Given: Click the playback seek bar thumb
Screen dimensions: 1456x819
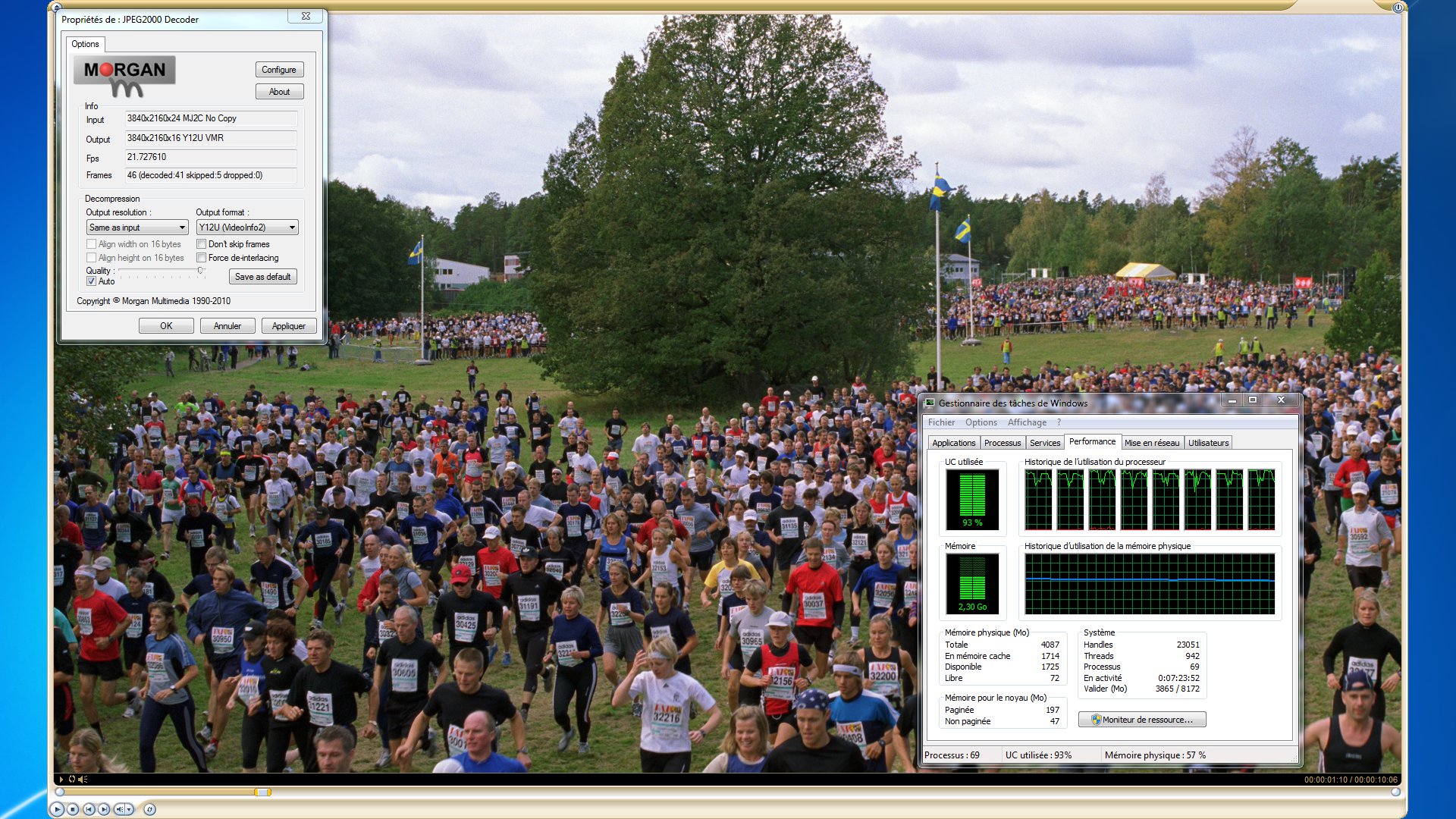Looking at the screenshot, I should [262, 792].
